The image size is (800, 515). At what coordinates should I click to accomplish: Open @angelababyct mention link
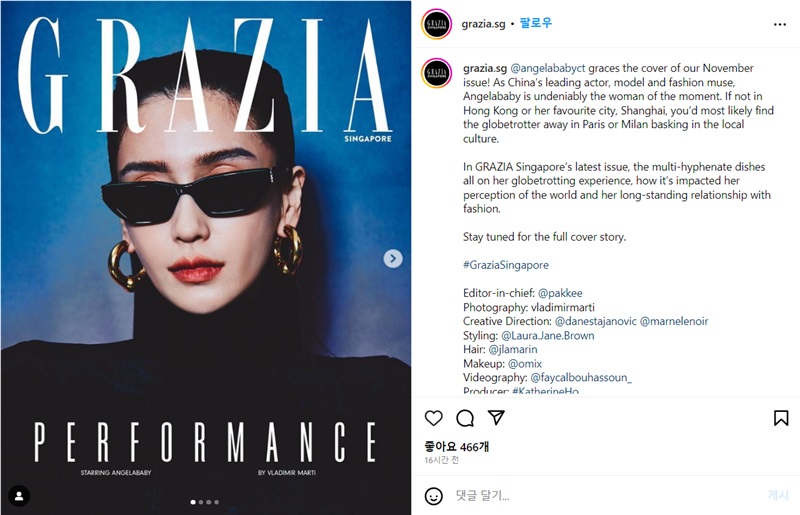coord(548,68)
